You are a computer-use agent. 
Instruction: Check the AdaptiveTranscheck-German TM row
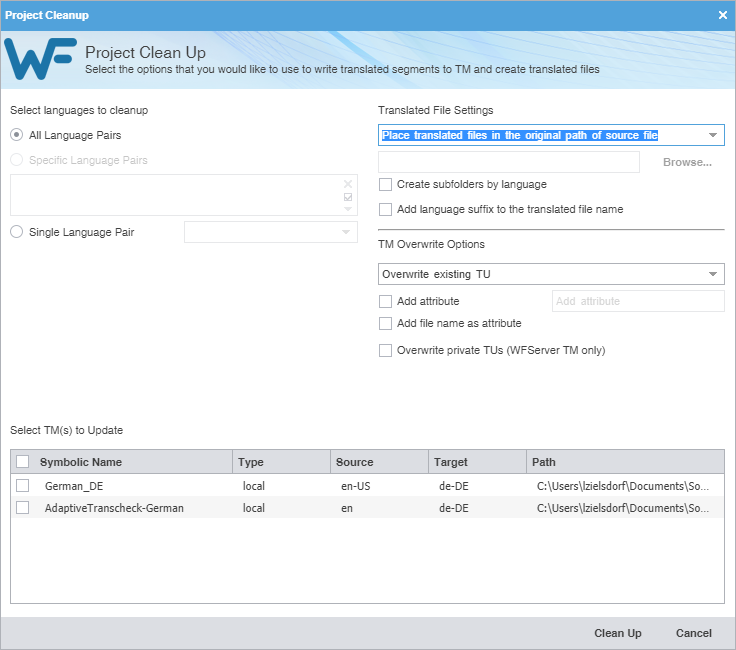click(x=23, y=508)
